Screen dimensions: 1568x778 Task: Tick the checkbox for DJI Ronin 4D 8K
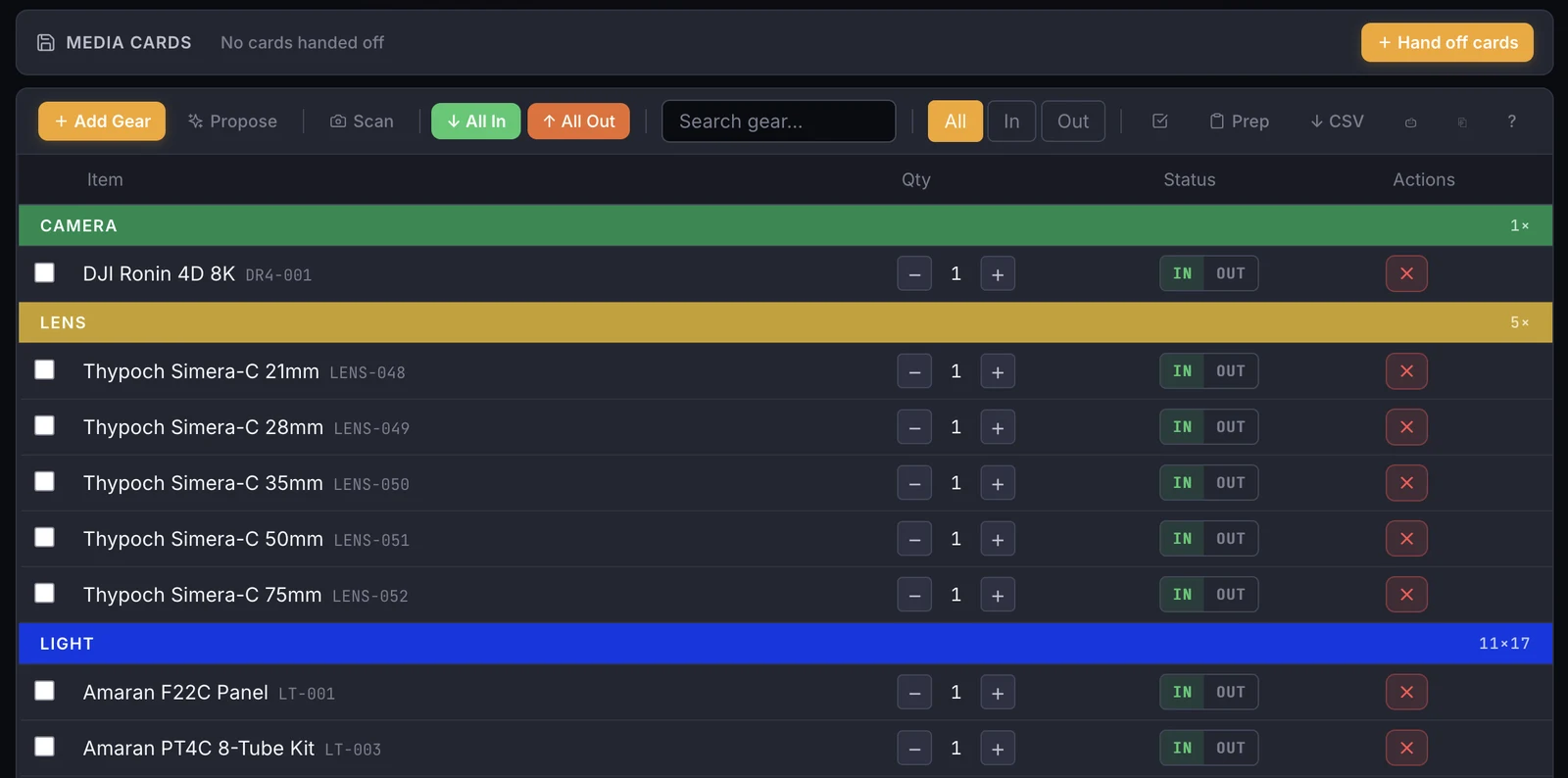(x=44, y=272)
